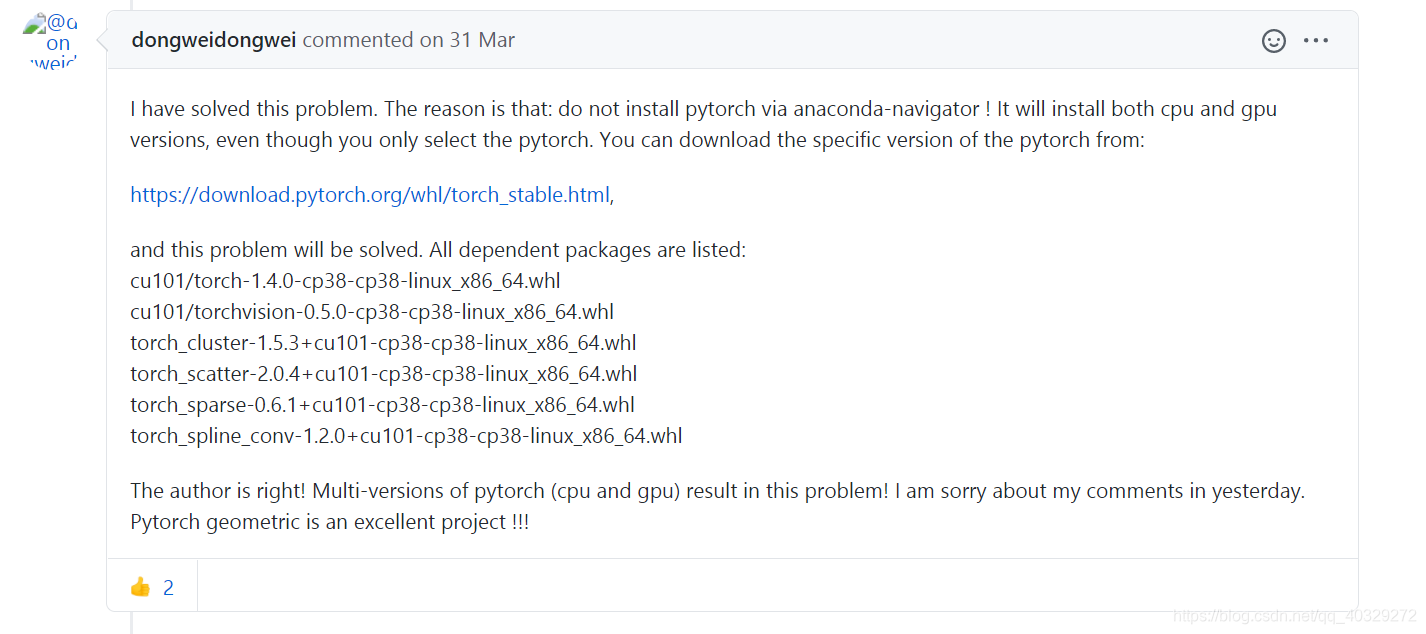1426x634 pixels.
Task: Open the emoji reaction smiley picker
Action: 1273,40
